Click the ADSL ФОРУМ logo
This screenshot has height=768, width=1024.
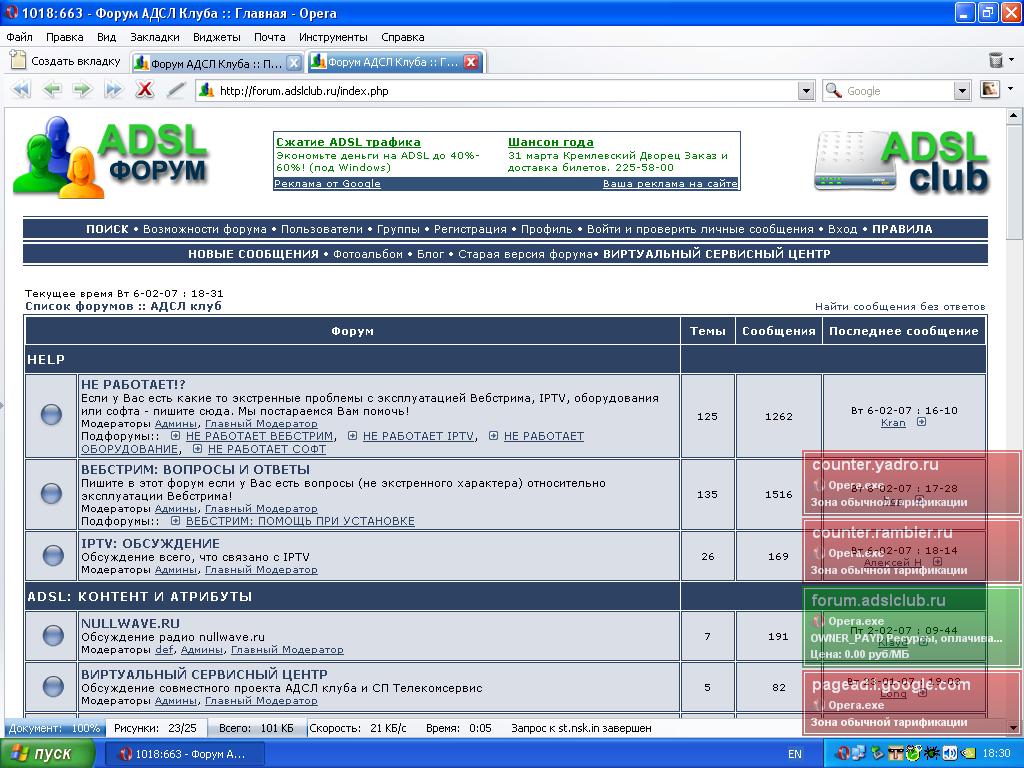[x=110, y=157]
